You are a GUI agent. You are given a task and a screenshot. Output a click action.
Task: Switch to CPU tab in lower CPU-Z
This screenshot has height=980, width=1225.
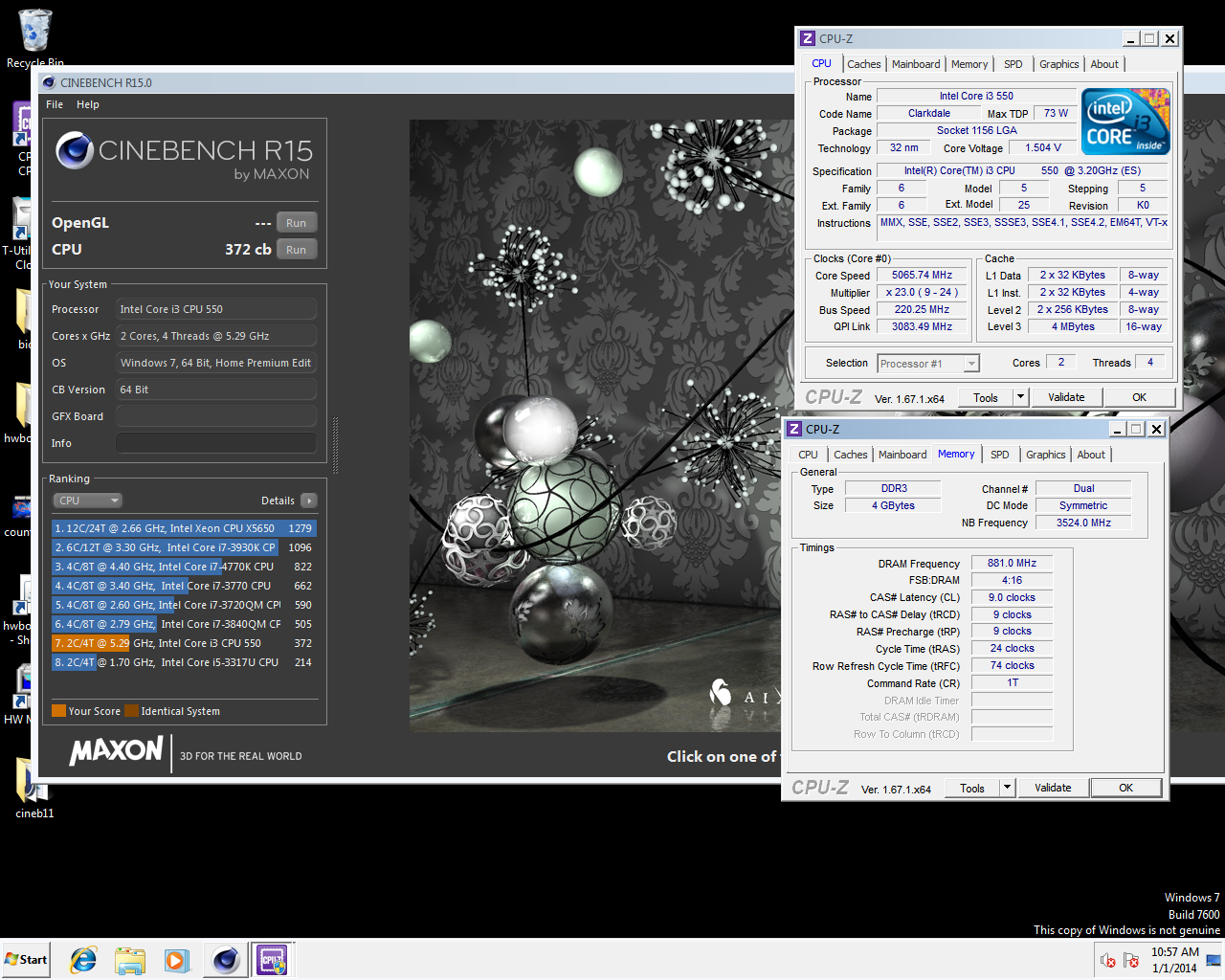click(x=808, y=455)
